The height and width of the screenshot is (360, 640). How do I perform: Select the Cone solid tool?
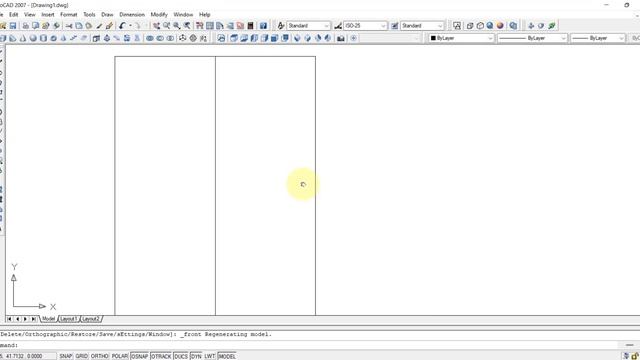tap(23, 38)
